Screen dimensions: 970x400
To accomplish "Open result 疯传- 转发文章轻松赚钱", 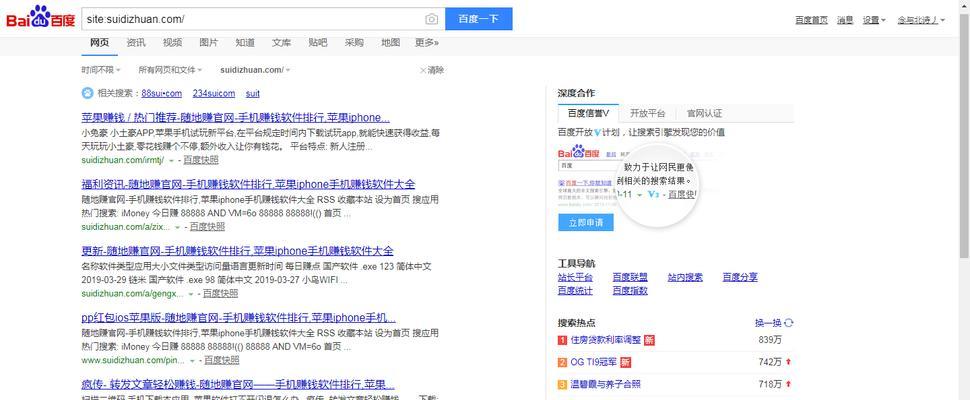I will point(238,385).
